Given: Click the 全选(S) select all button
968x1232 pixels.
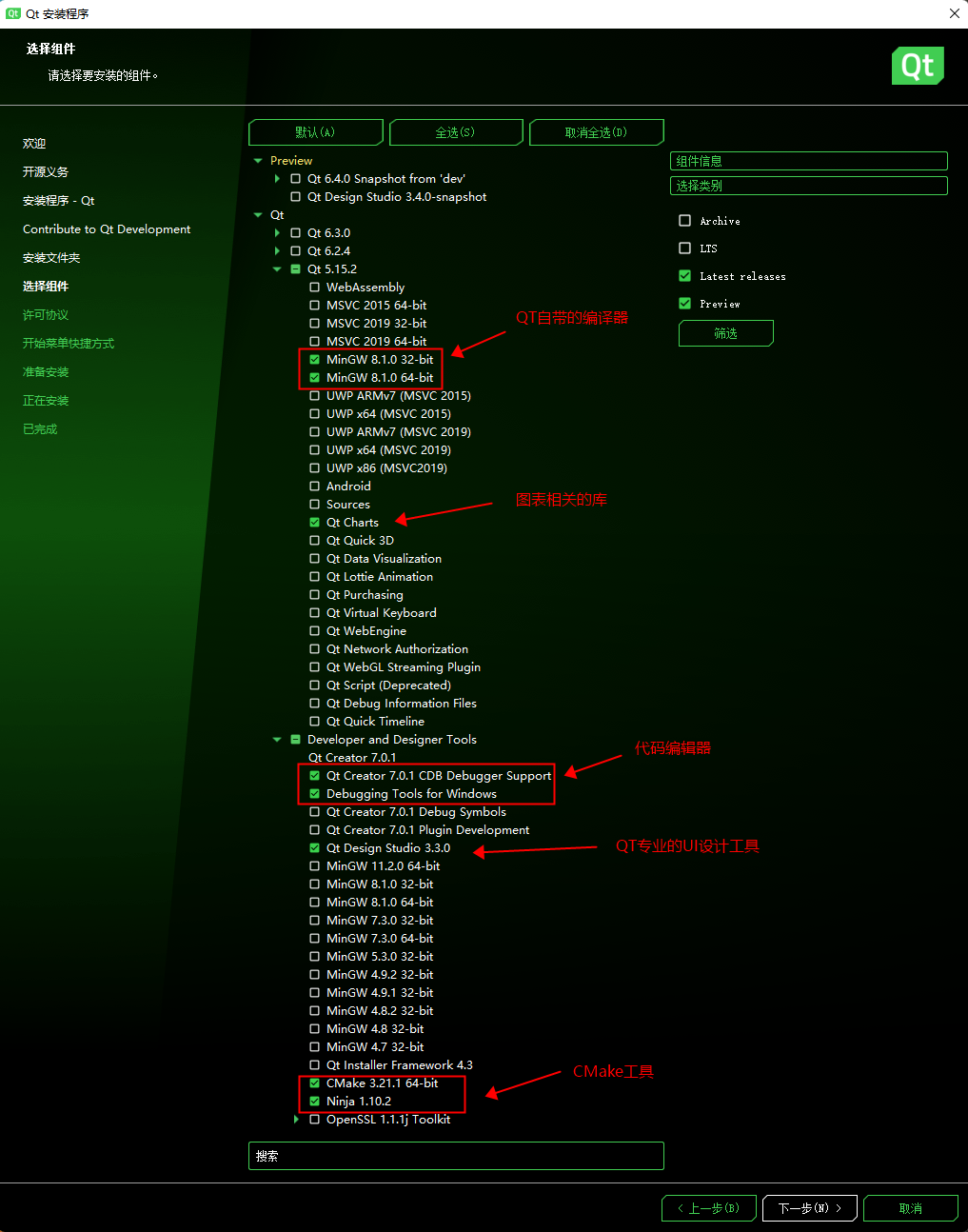Looking at the screenshot, I should [456, 132].
